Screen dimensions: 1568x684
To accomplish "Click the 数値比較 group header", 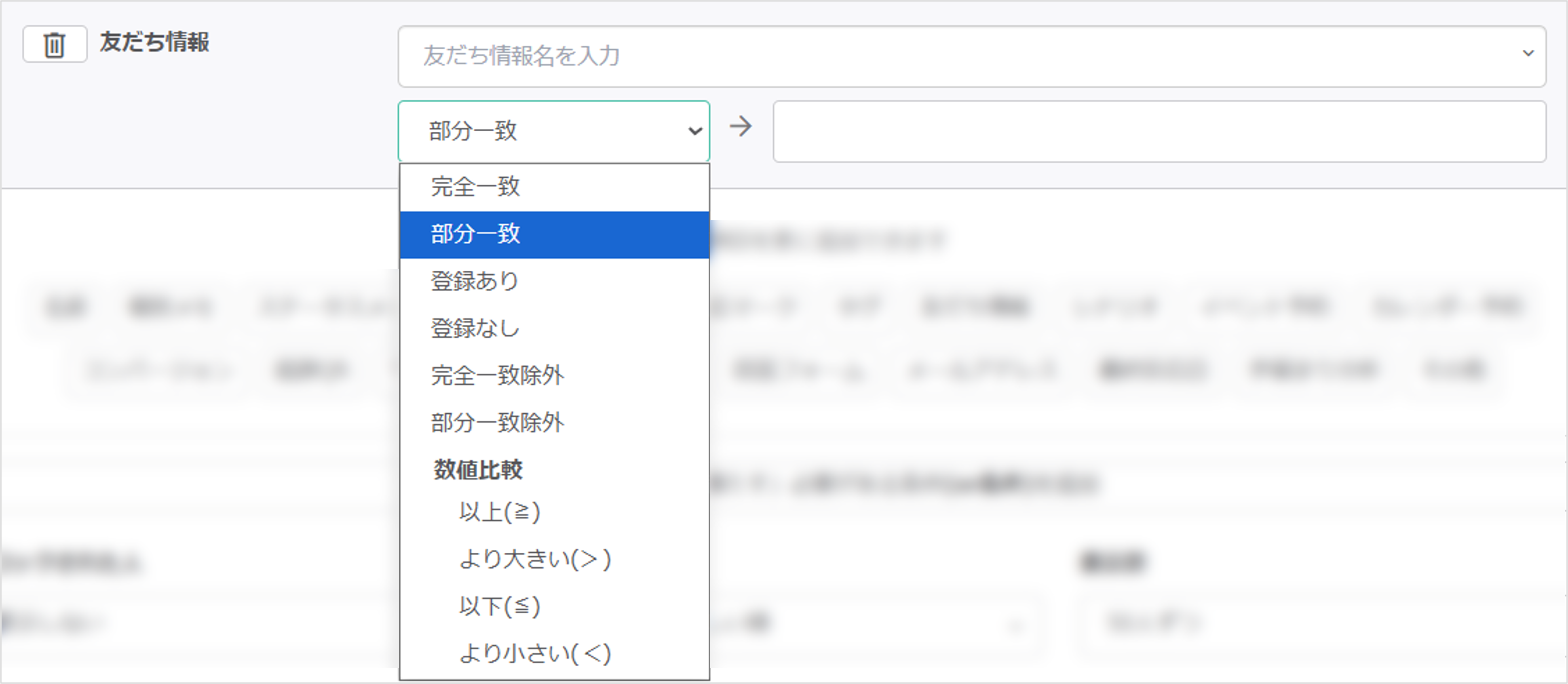I will tap(478, 470).
